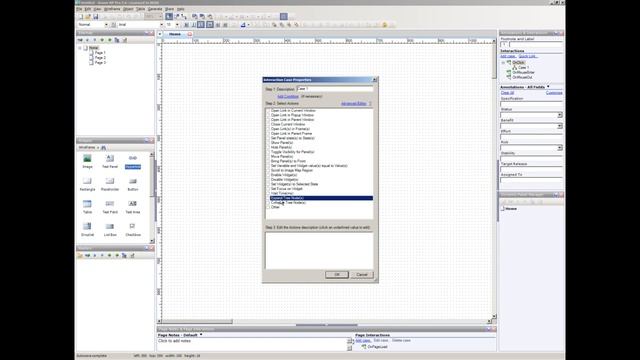640x360 pixels.
Task: Select Page 2 in the Sitemap tree
Action: point(100,58)
